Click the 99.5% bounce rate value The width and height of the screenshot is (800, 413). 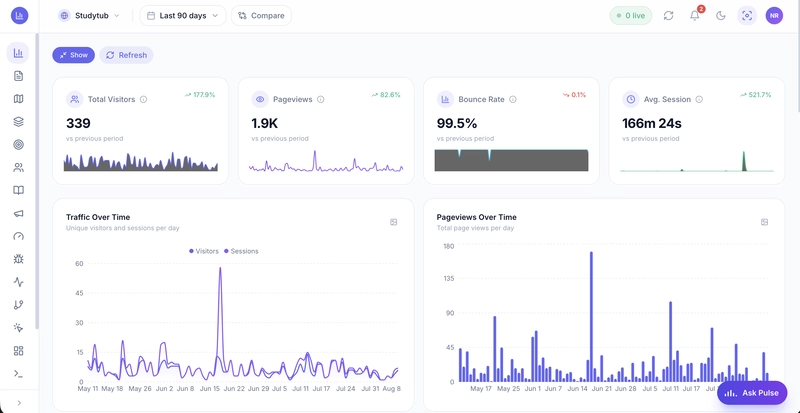pyautogui.click(x=457, y=124)
